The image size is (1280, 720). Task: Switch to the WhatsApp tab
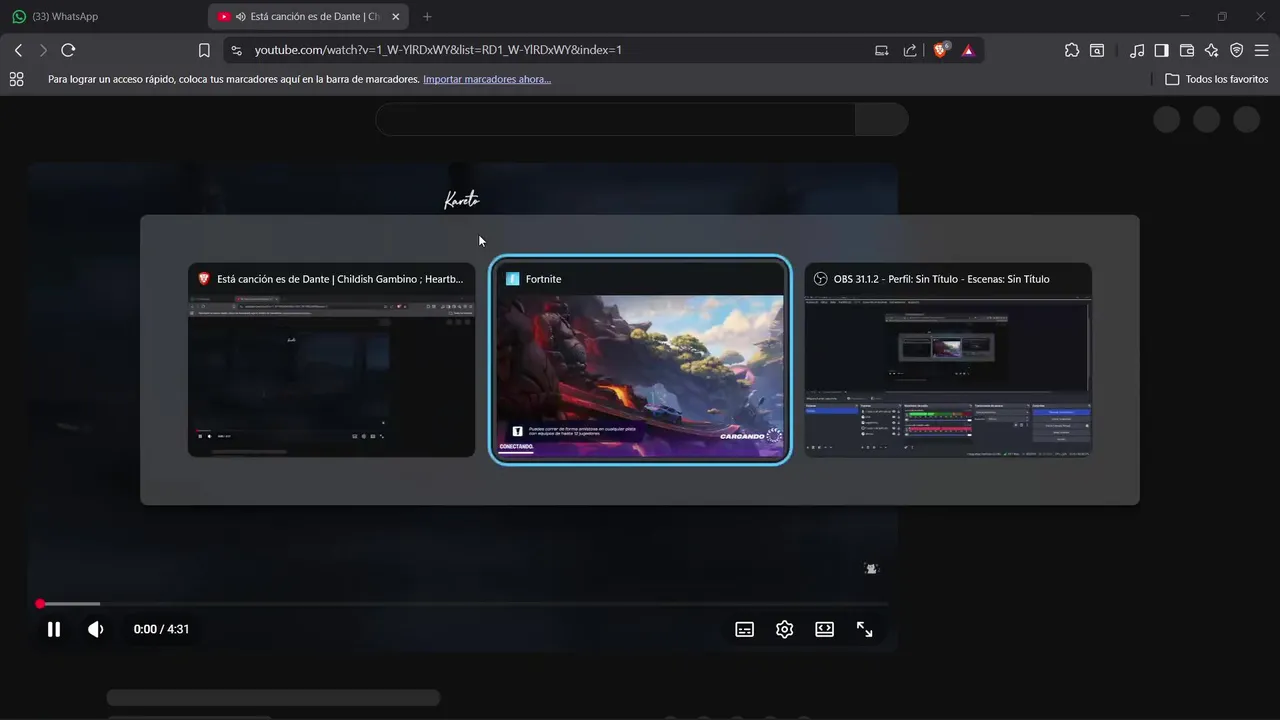tap(104, 17)
